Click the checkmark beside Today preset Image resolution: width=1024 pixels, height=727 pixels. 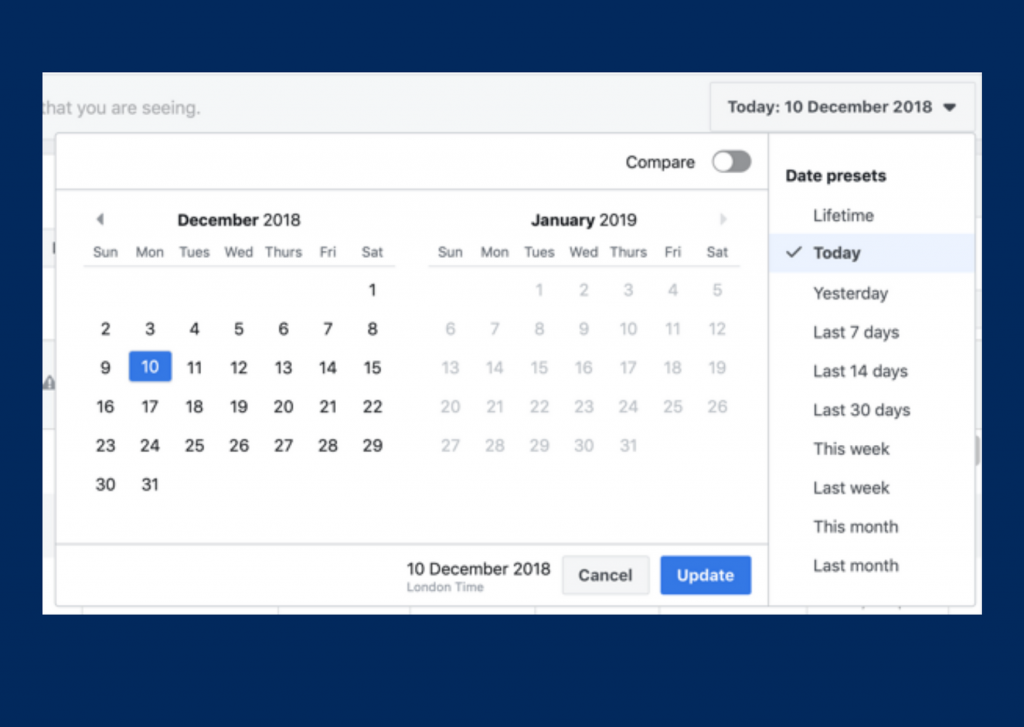(x=793, y=252)
